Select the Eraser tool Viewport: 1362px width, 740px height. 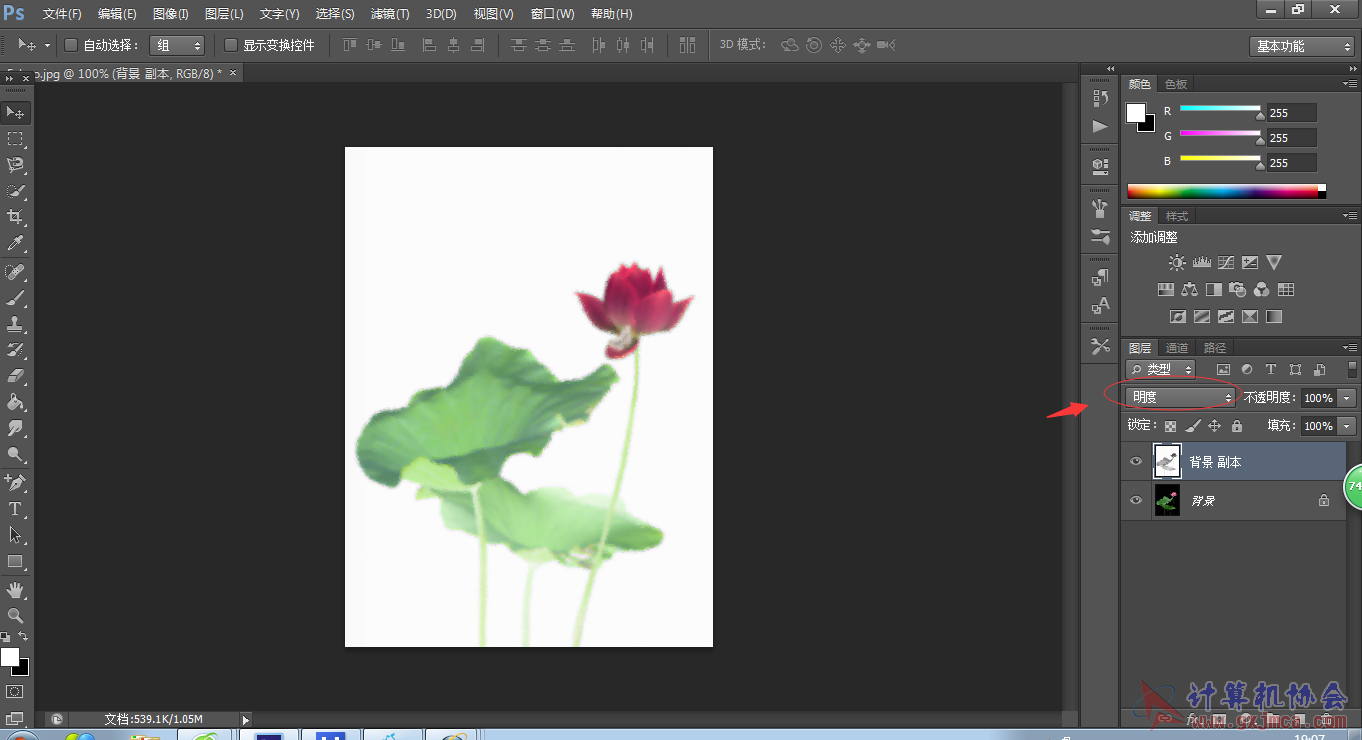[15, 376]
